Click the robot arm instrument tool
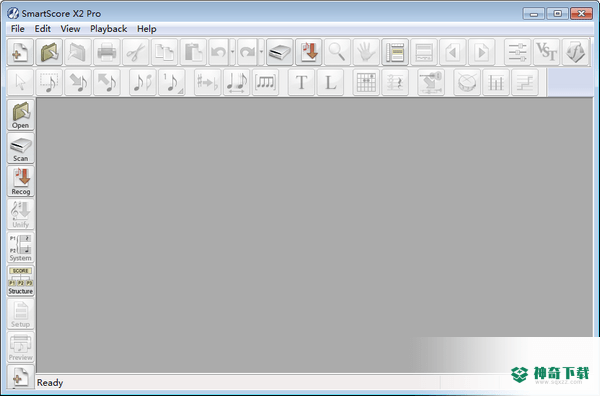The width and height of the screenshot is (600, 396). (x=431, y=82)
